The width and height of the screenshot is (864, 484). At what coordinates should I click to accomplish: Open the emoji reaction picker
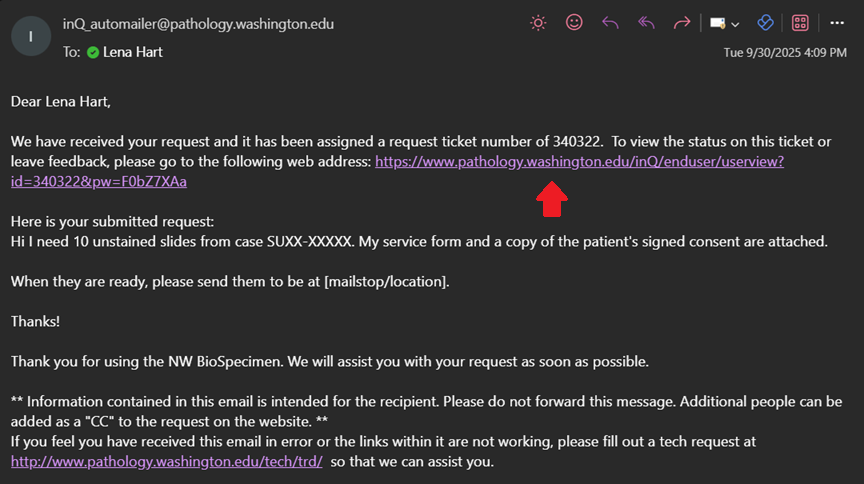(574, 23)
